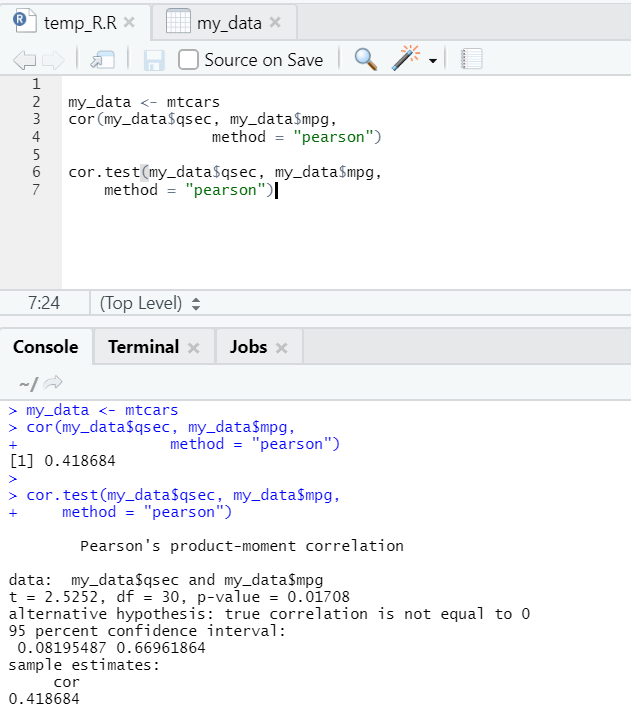Click console output '[1] 0.418684'

click(x=62, y=461)
